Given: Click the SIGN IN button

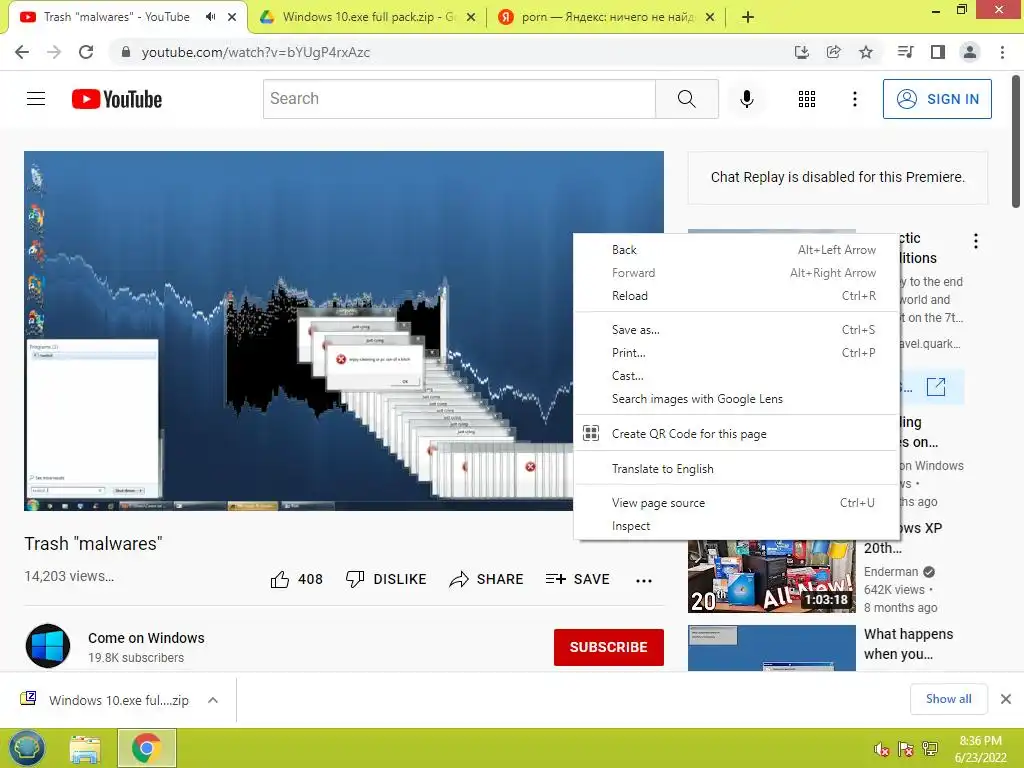Looking at the screenshot, I should coord(937,99).
